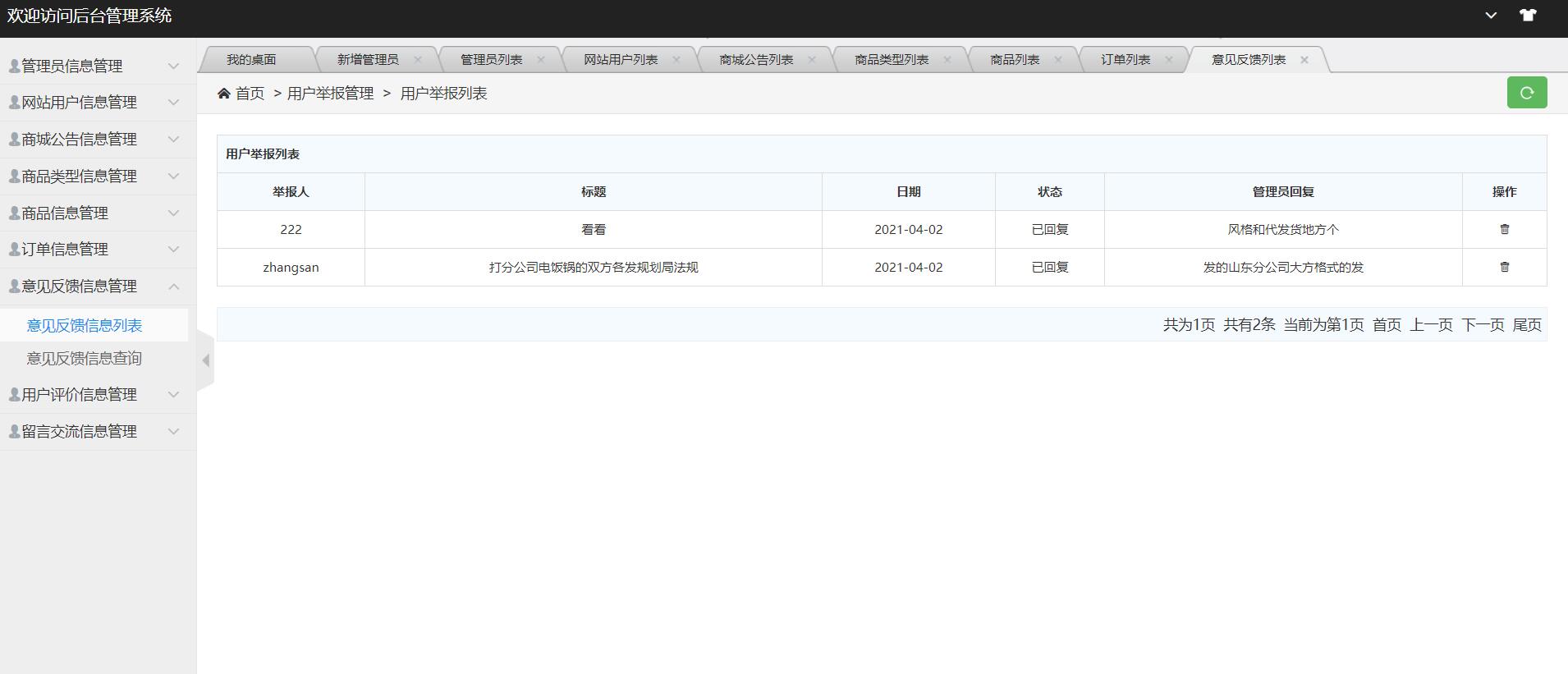Select title 打分公司电饭锅的双方各发规划局法规
Image resolution: width=1568 pixels, height=674 pixels.
tap(594, 268)
